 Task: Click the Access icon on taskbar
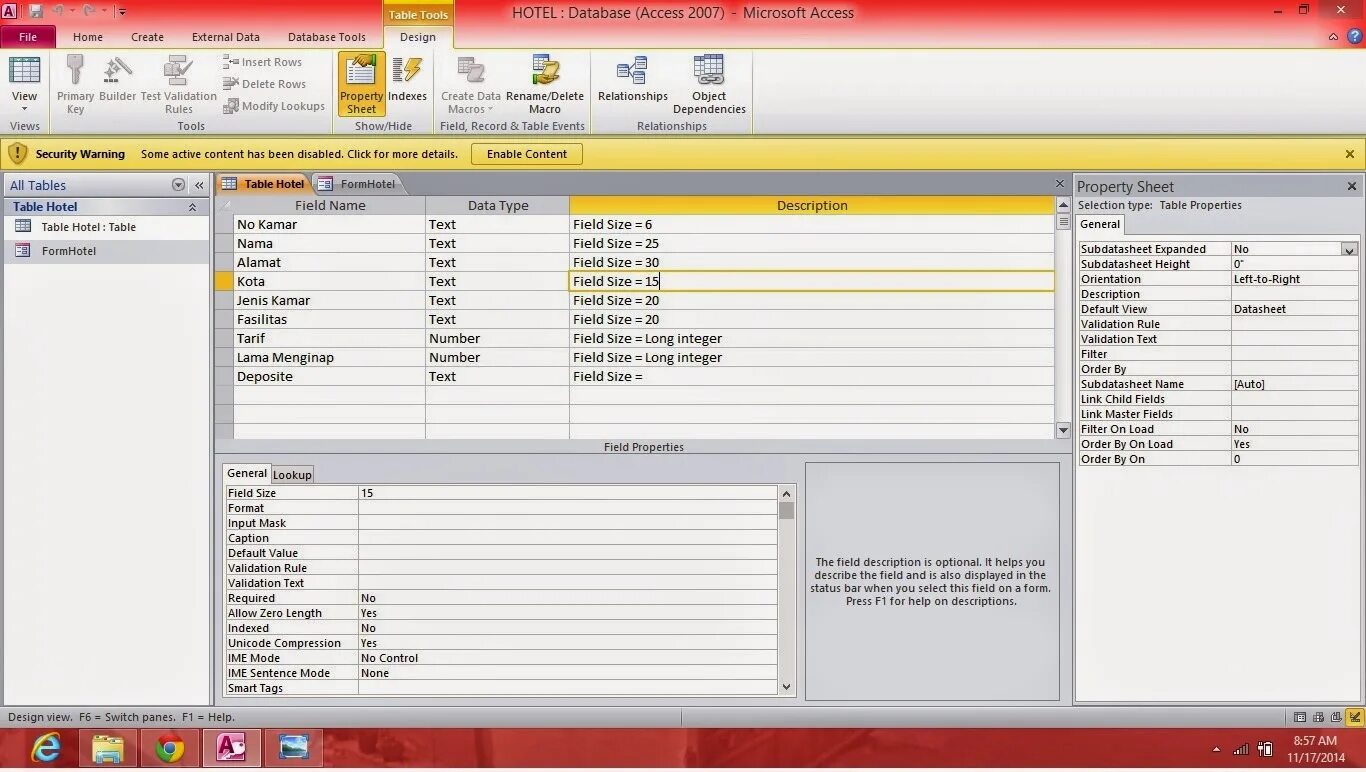point(232,748)
